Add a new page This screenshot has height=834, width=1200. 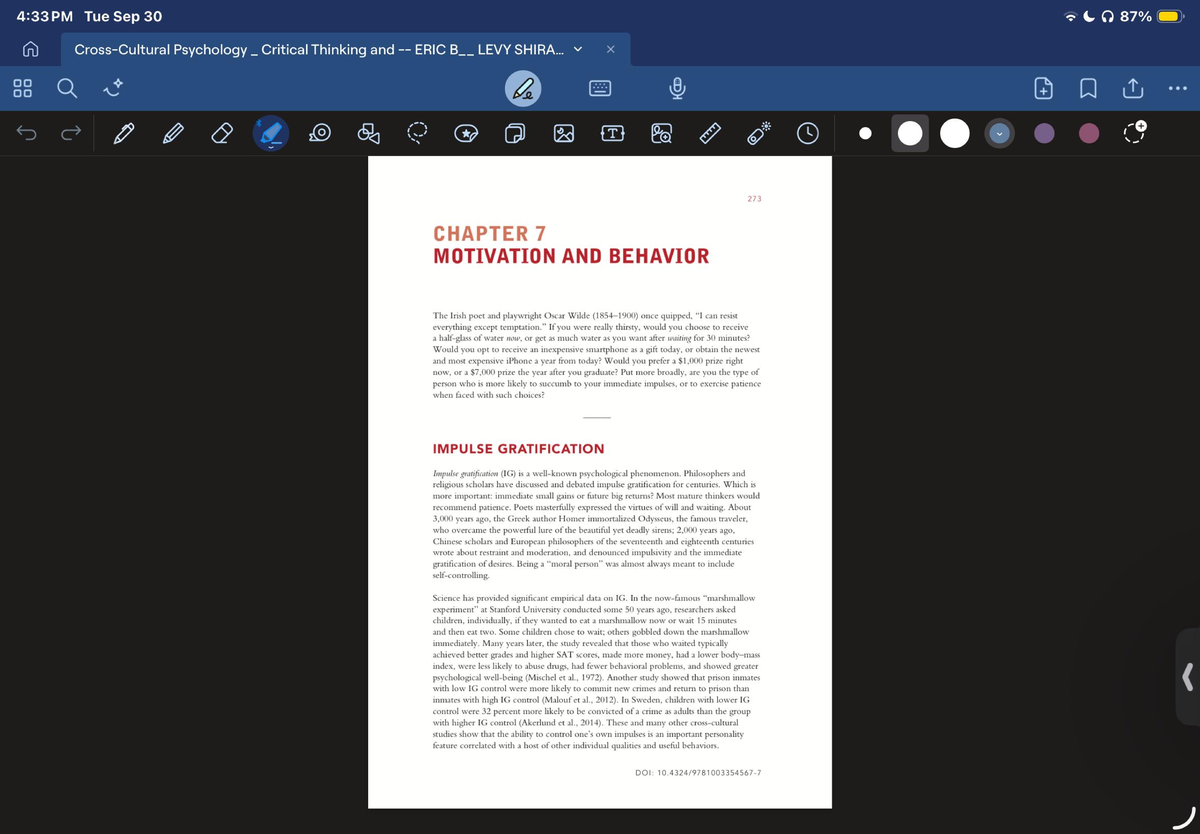point(1044,89)
